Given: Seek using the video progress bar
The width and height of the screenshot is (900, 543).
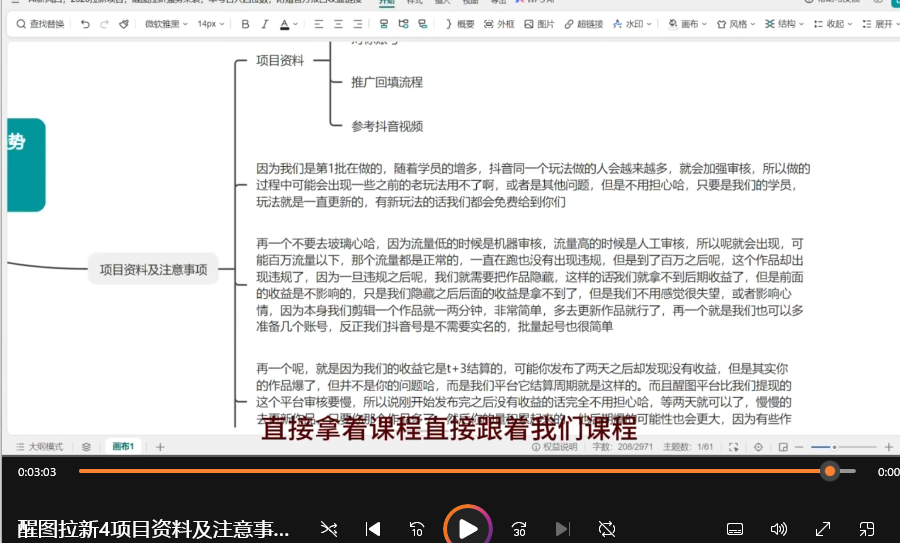Looking at the screenshot, I should (467, 471).
